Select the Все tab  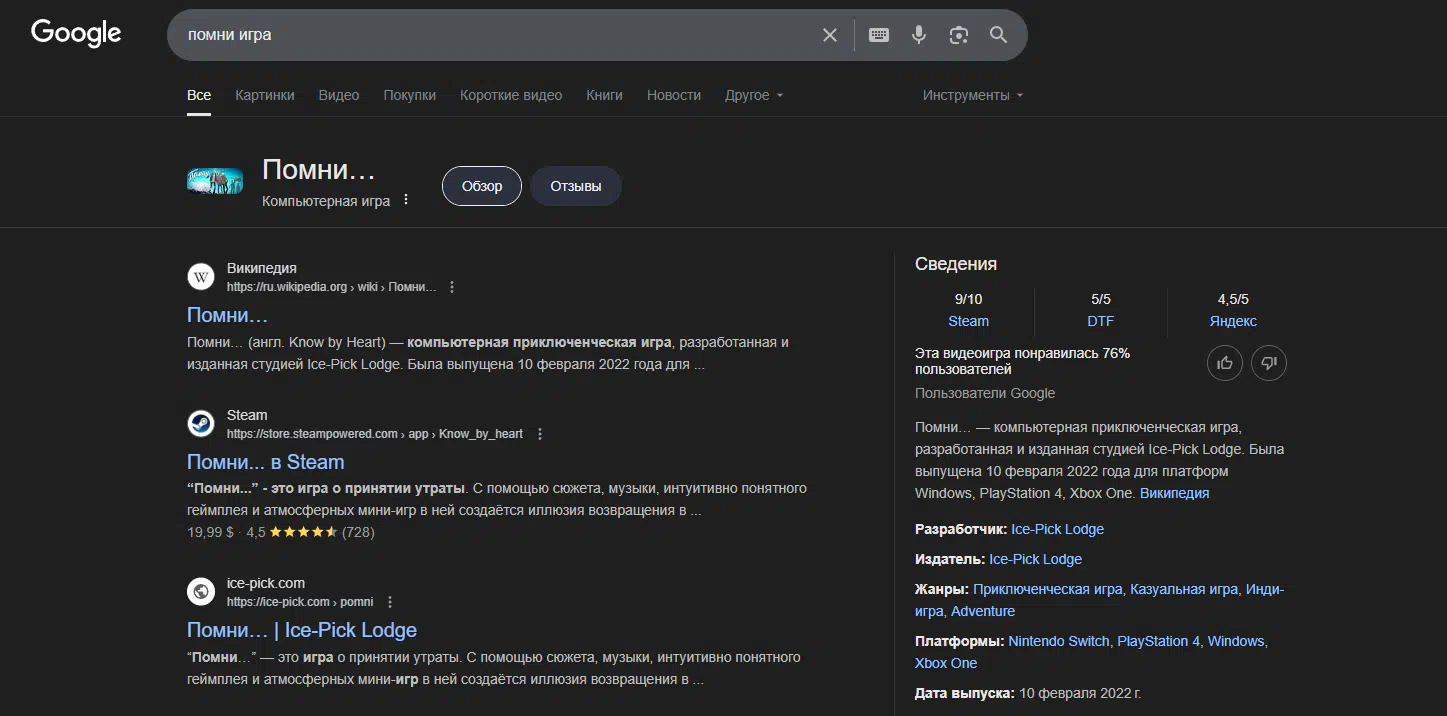click(199, 95)
